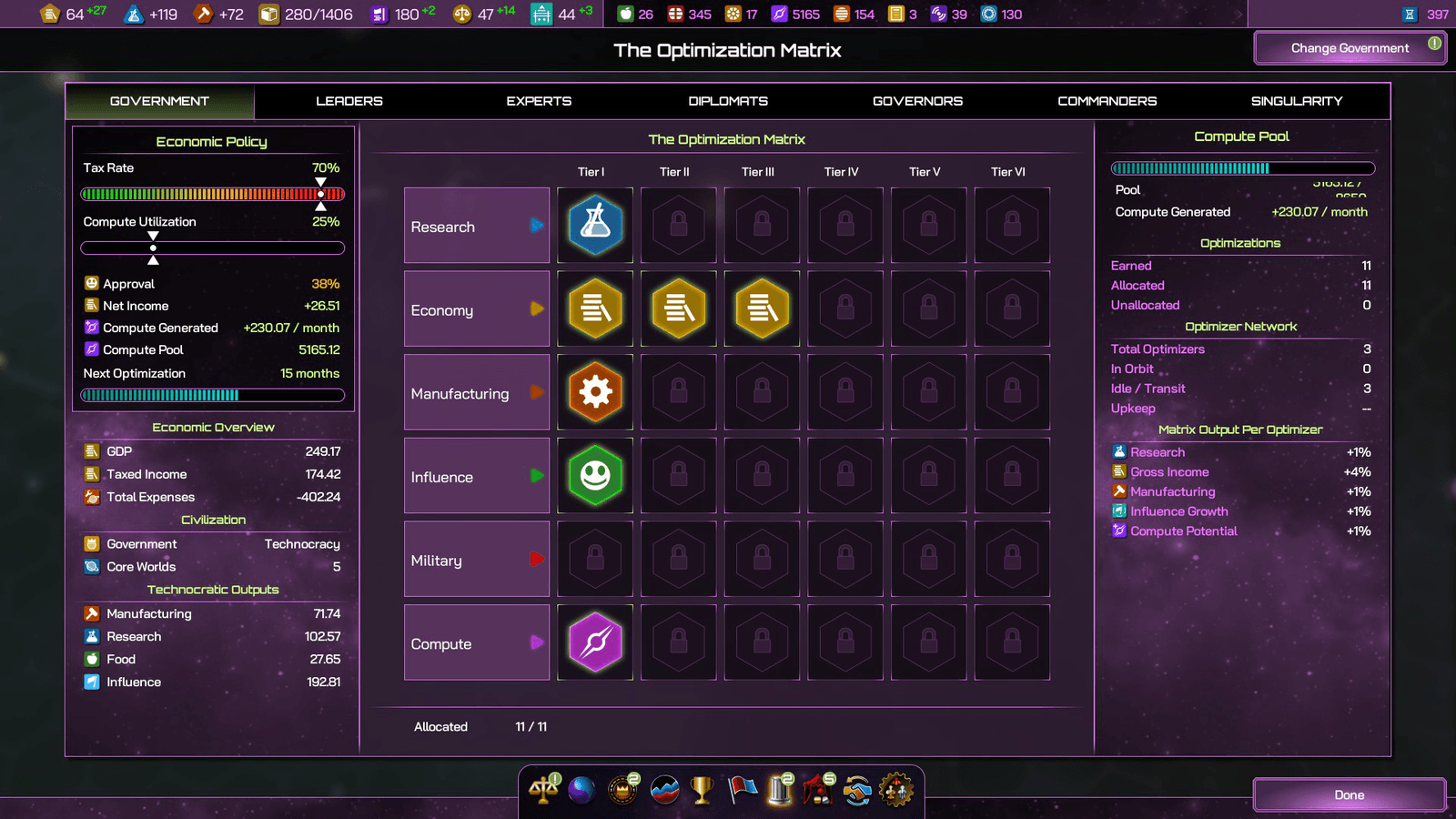Open the handshake trade icon
This screenshot has height=819, width=1456.
[856, 790]
